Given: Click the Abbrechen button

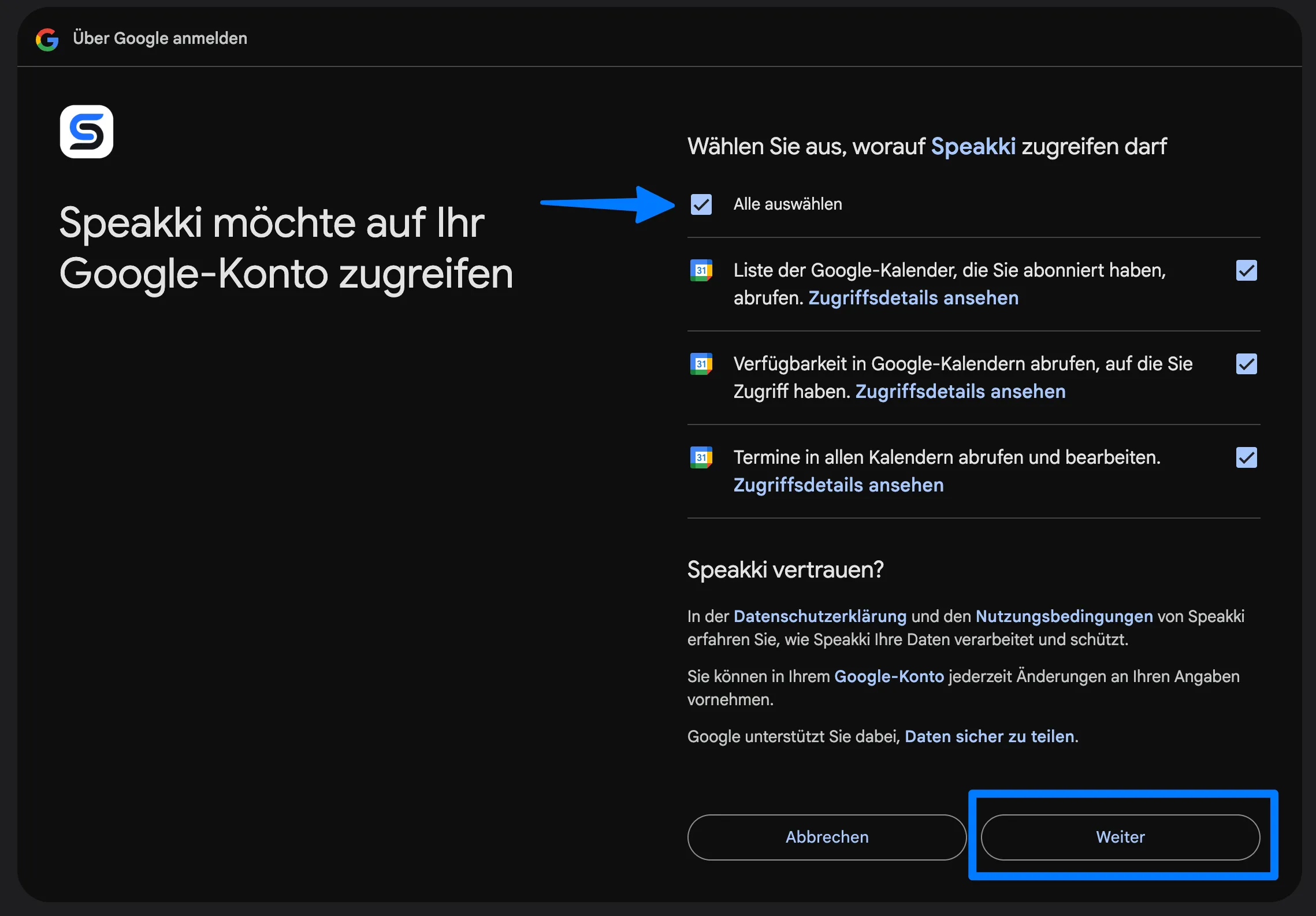Looking at the screenshot, I should pos(827,837).
